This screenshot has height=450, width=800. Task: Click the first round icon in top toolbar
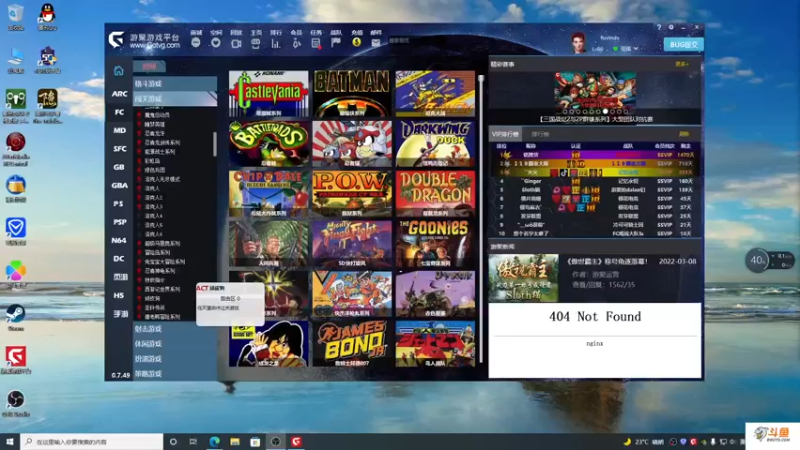(196, 43)
